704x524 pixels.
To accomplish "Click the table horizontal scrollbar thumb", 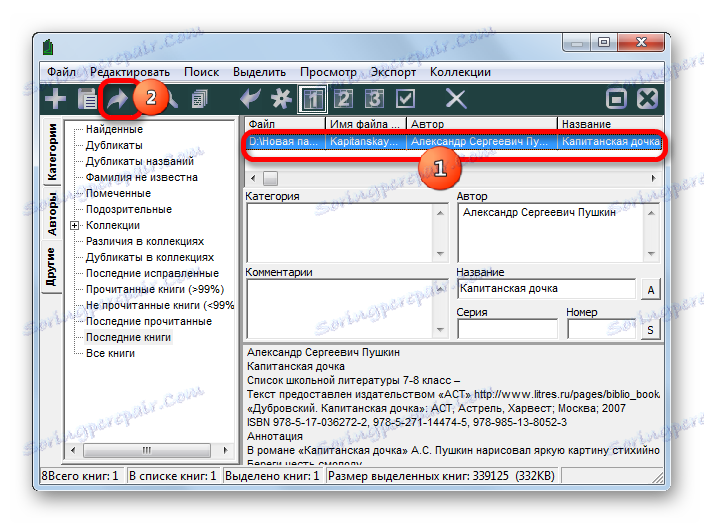I will [270, 178].
